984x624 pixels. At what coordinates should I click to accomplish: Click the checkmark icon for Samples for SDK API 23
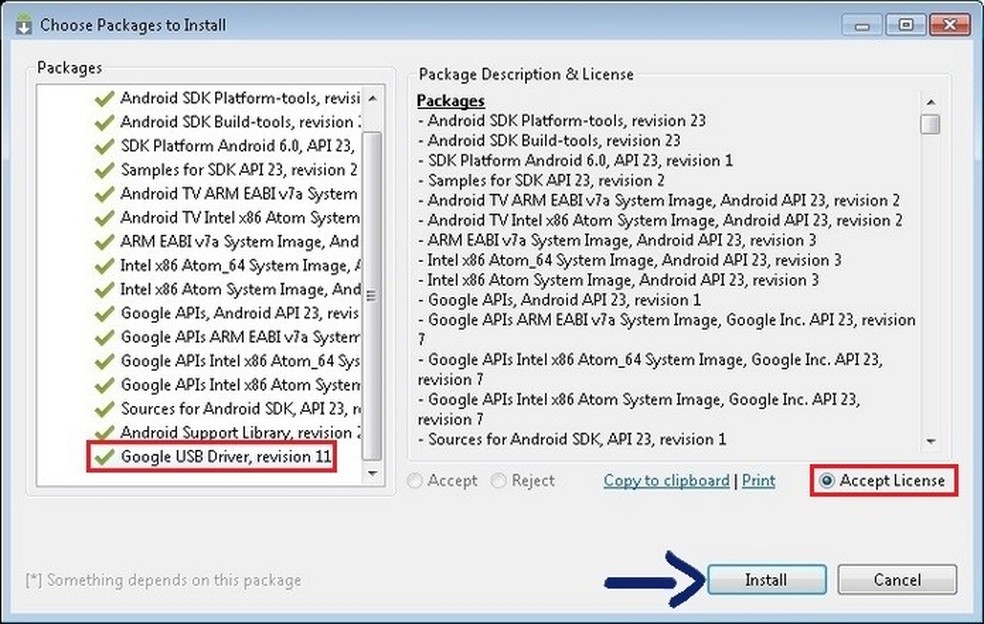pyautogui.click(x=104, y=170)
